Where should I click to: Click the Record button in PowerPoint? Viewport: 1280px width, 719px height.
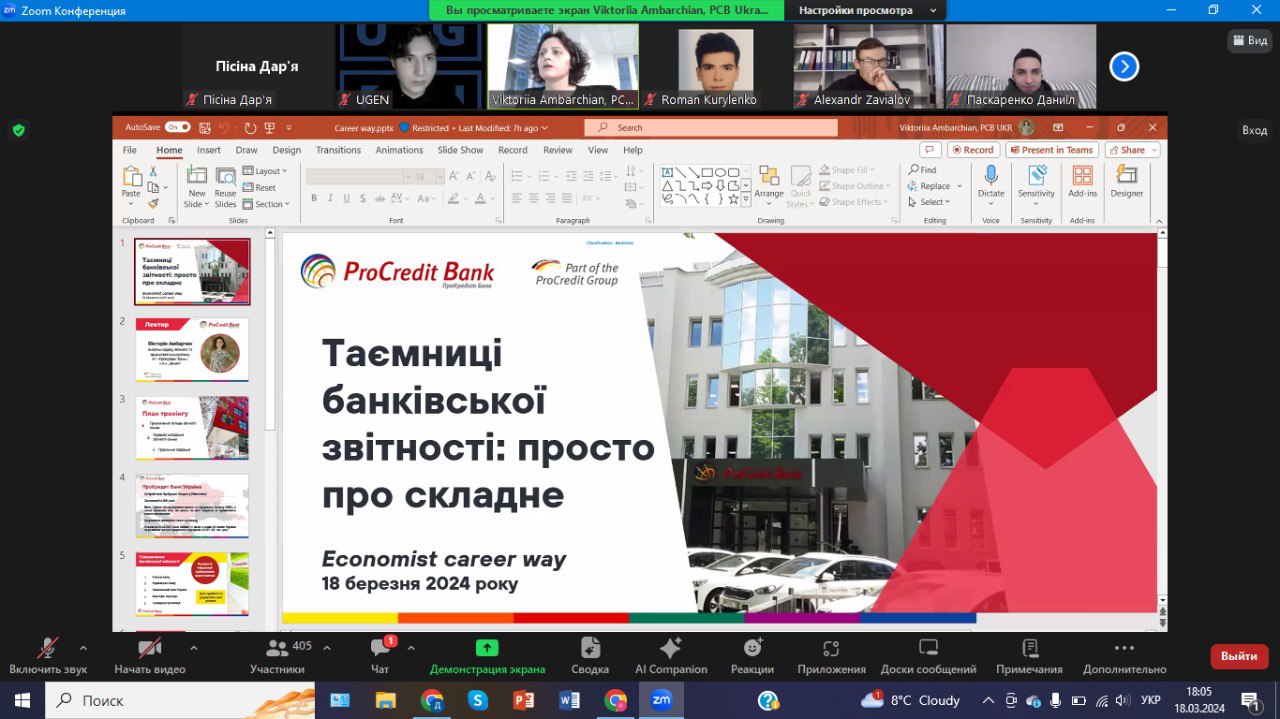click(972, 150)
